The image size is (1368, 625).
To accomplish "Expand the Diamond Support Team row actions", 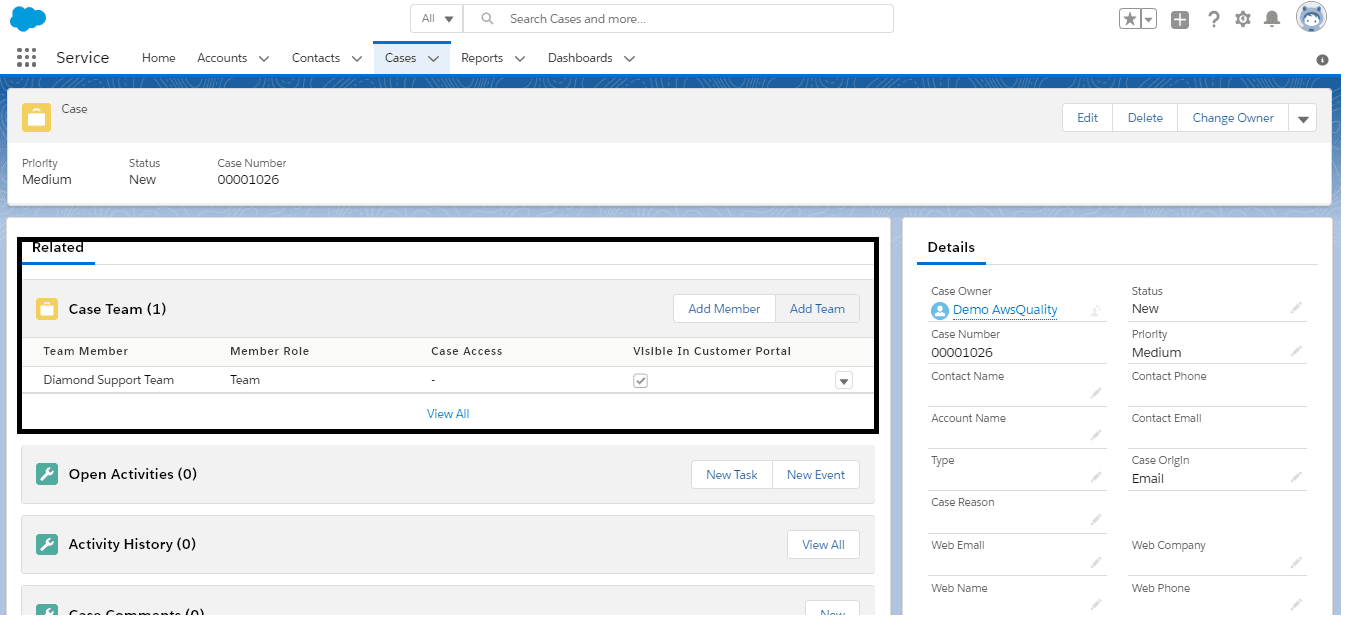I will pos(844,381).
